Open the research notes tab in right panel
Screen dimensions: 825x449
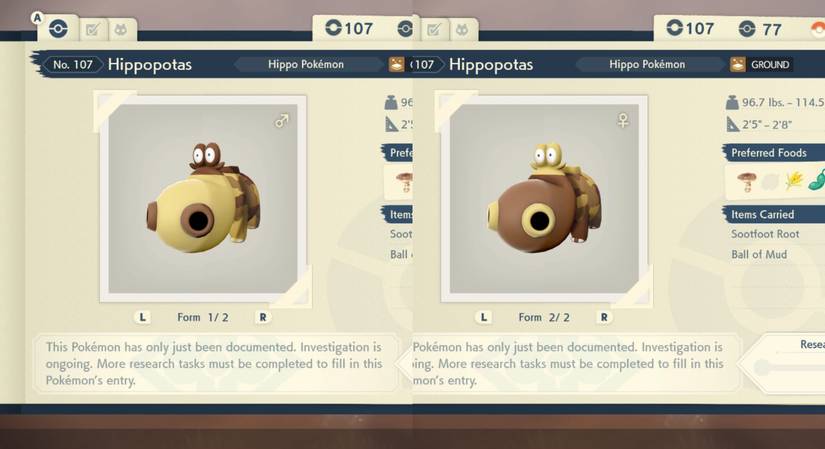coord(434,30)
